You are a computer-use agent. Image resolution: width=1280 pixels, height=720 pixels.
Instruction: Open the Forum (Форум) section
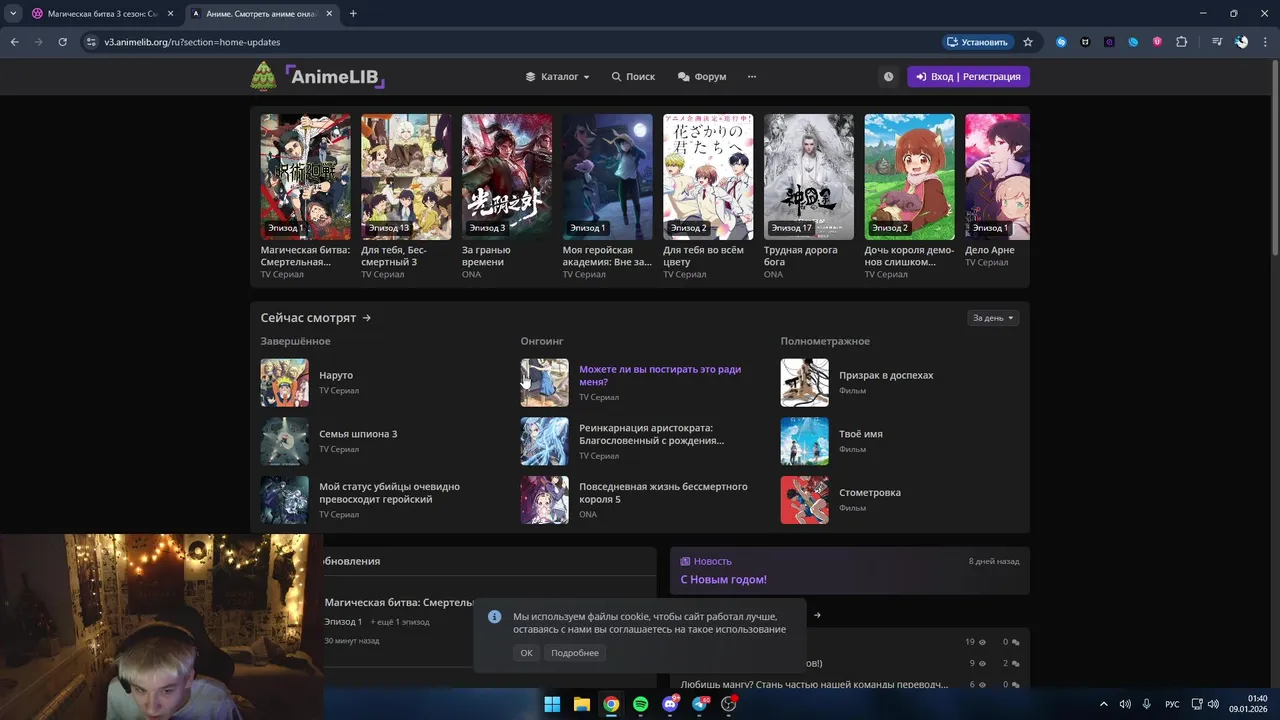(702, 76)
